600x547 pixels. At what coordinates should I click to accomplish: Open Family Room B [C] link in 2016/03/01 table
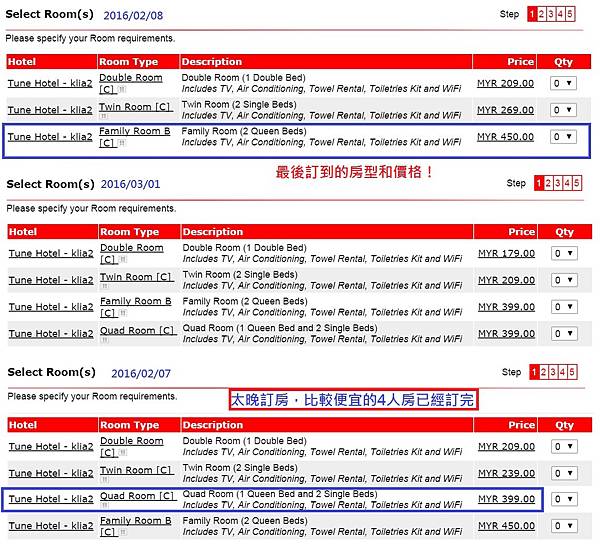135,307
